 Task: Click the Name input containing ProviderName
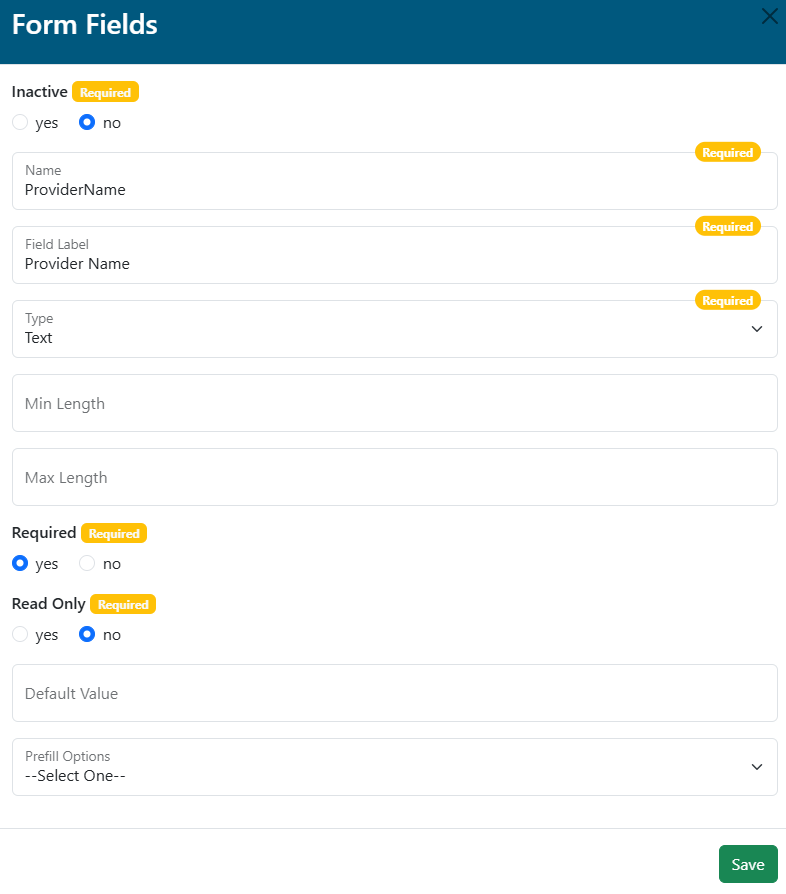(394, 188)
